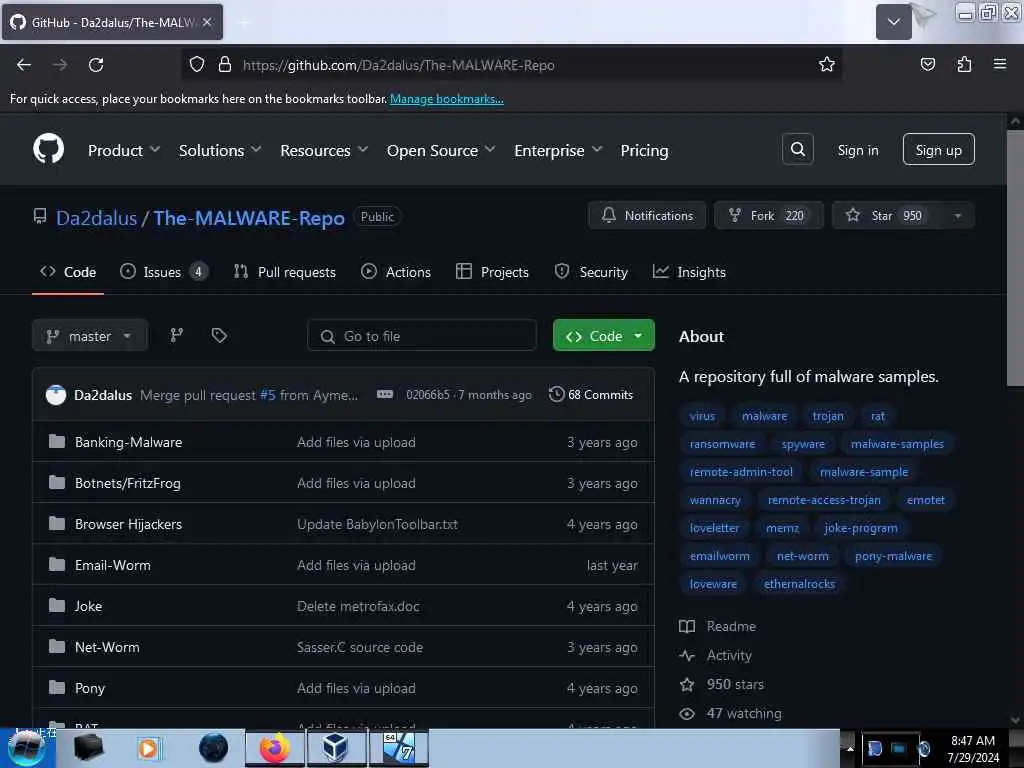Reload the page using the refresh icon

pyautogui.click(x=96, y=65)
